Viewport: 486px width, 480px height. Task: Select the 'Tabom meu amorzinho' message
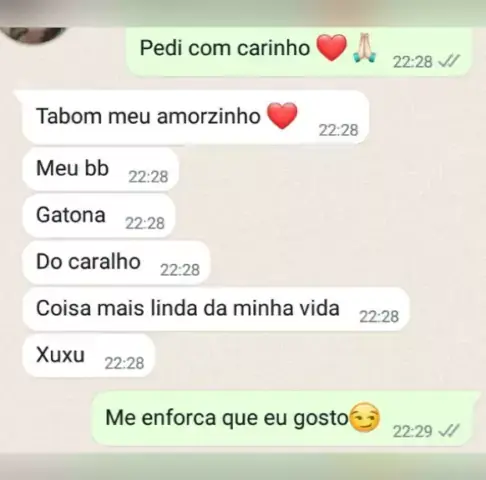coord(195,117)
